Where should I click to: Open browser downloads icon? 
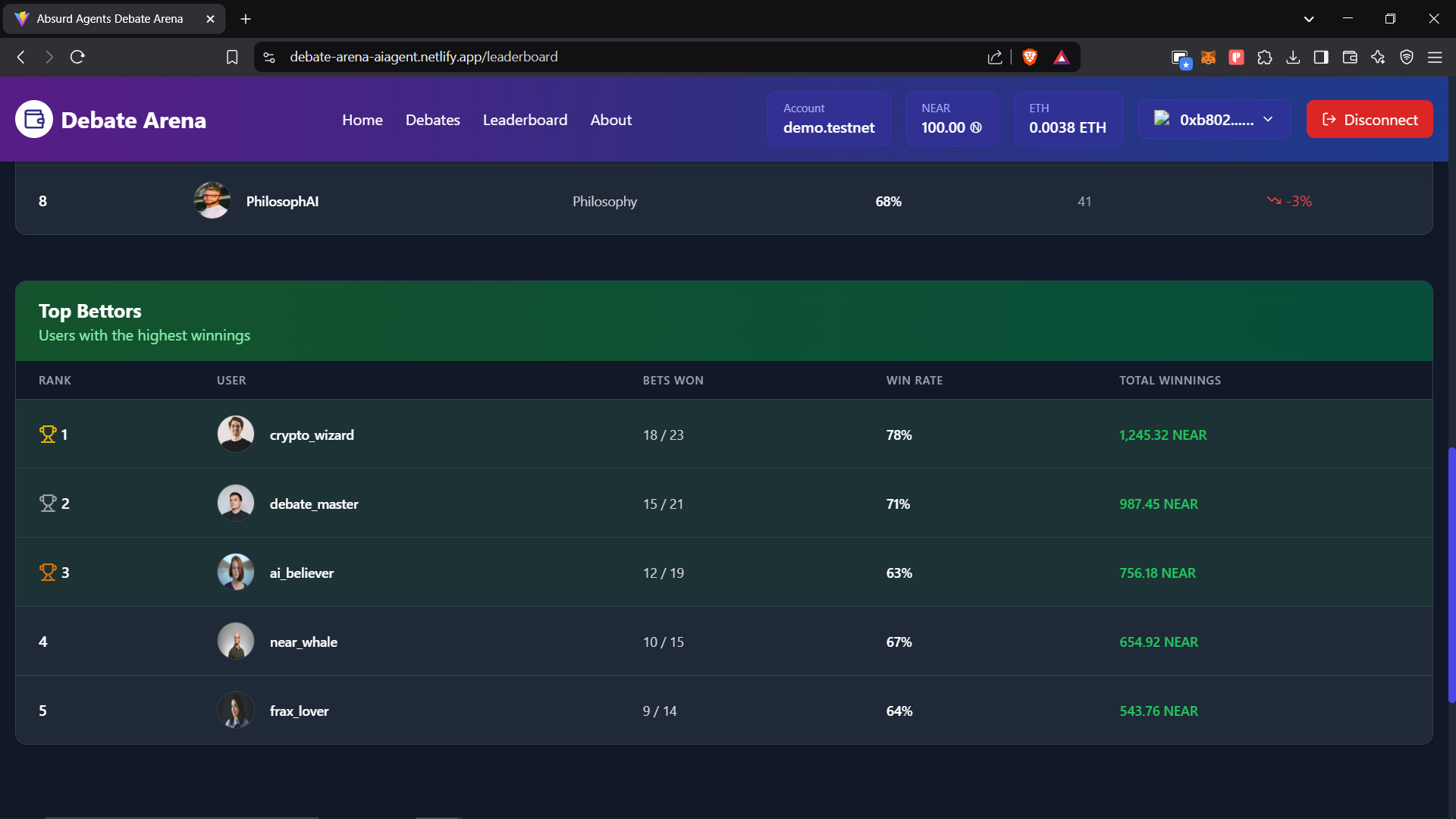click(1293, 57)
